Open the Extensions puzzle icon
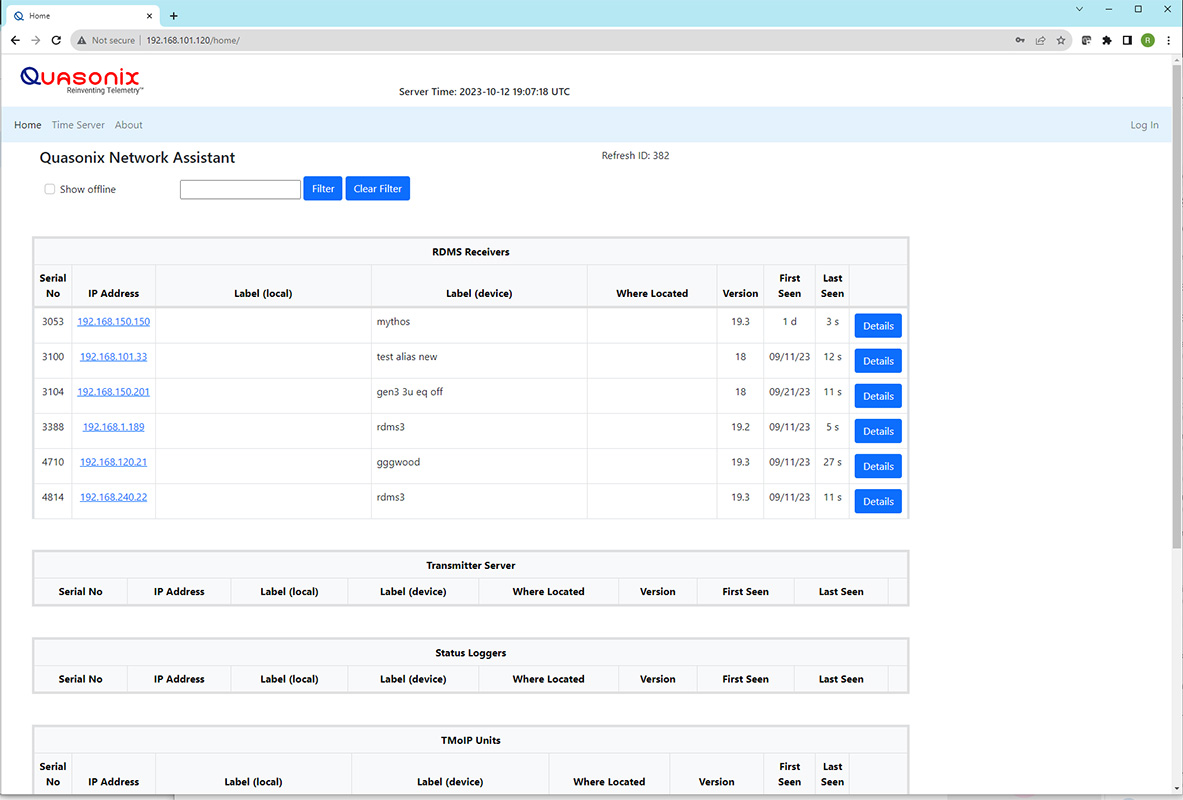The image size is (1183, 800). [x=1107, y=40]
